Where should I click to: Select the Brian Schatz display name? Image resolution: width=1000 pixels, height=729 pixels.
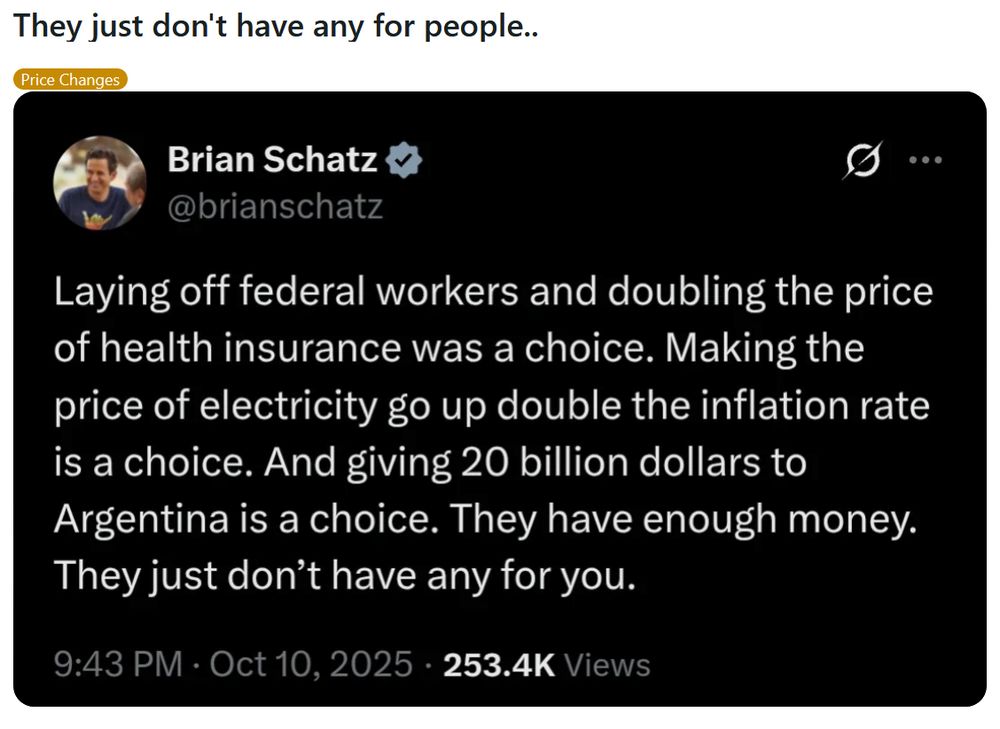click(x=272, y=159)
